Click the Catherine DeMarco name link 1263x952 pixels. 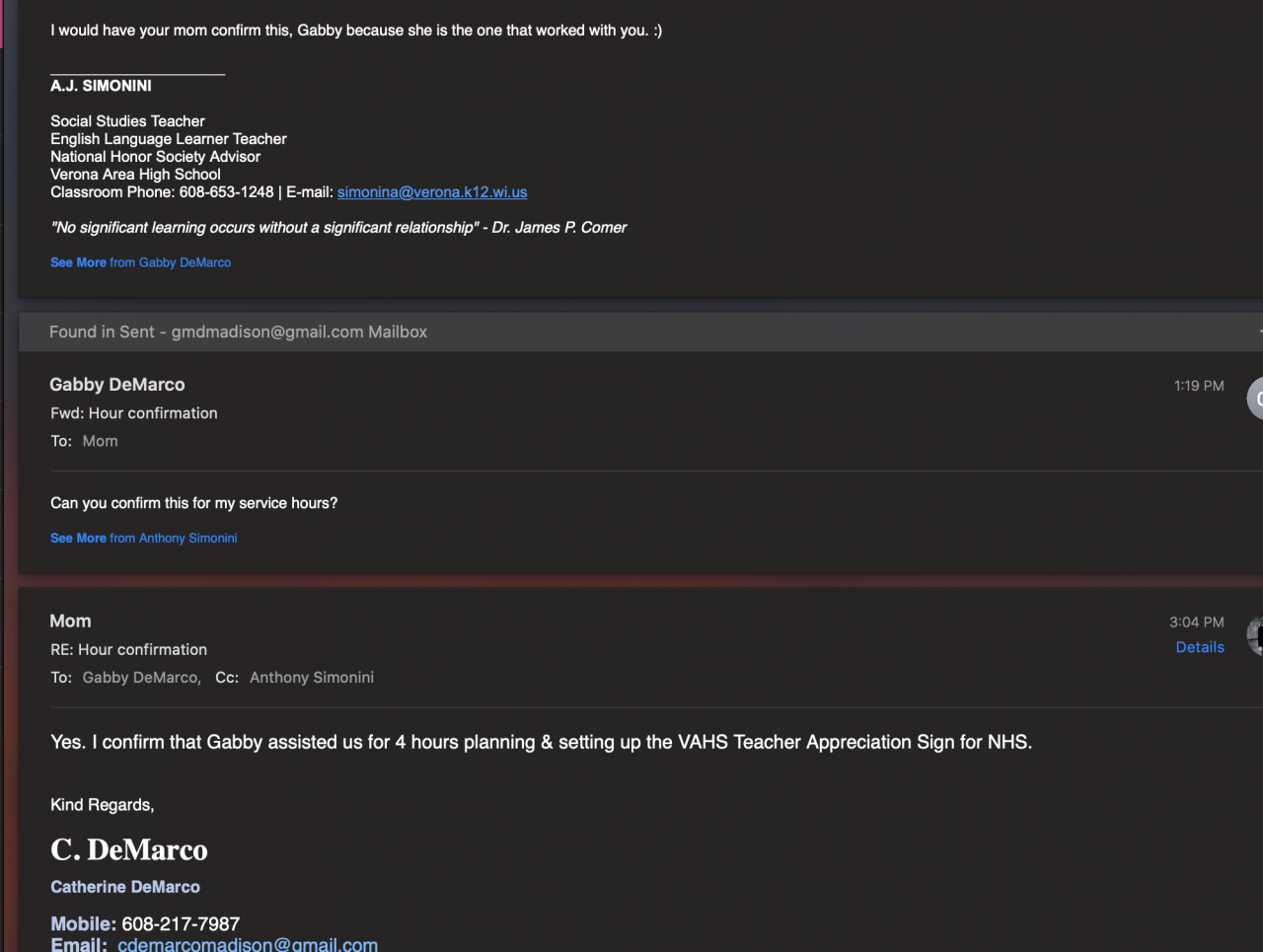(x=125, y=887)
